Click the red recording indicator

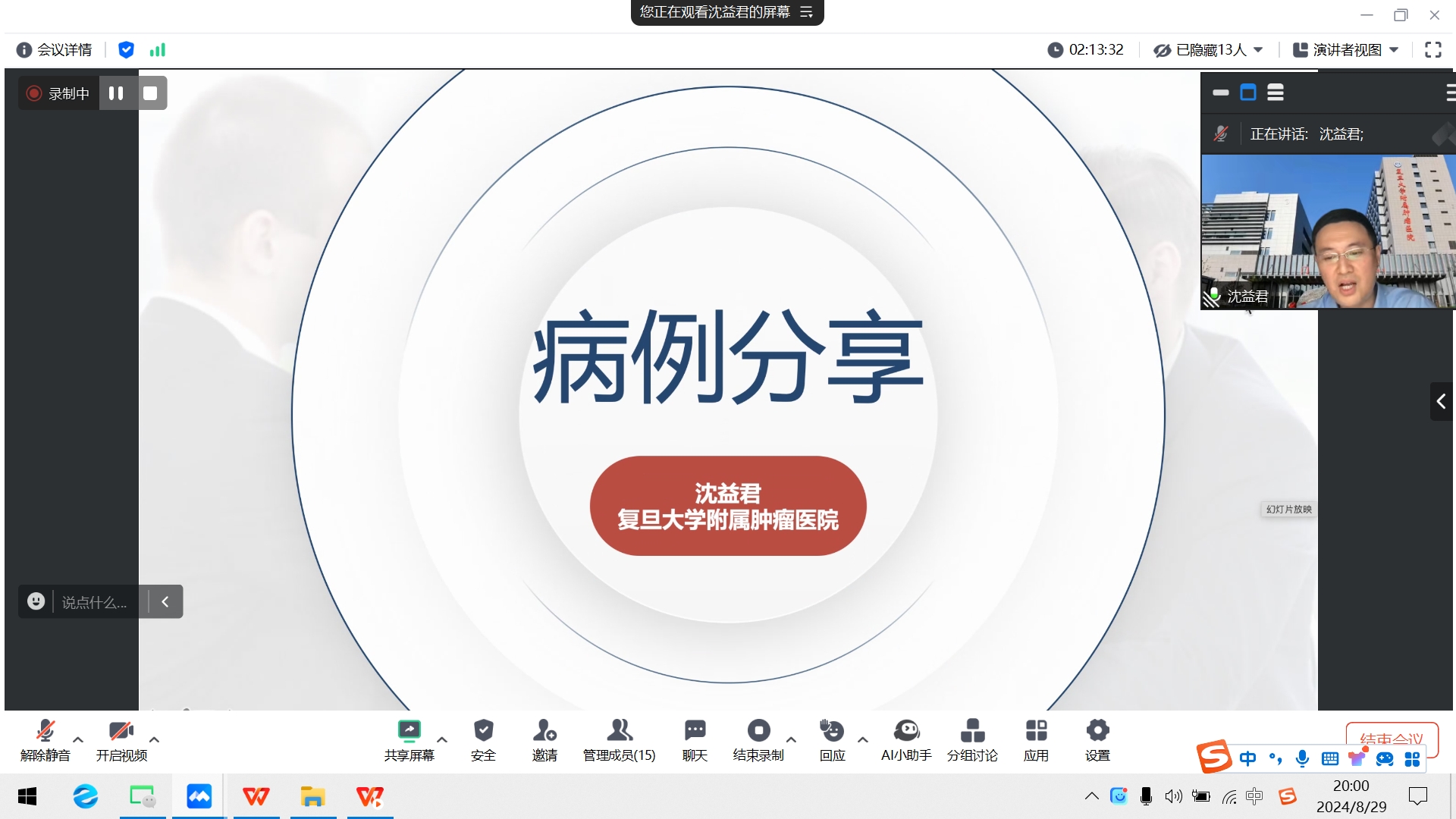33,93
